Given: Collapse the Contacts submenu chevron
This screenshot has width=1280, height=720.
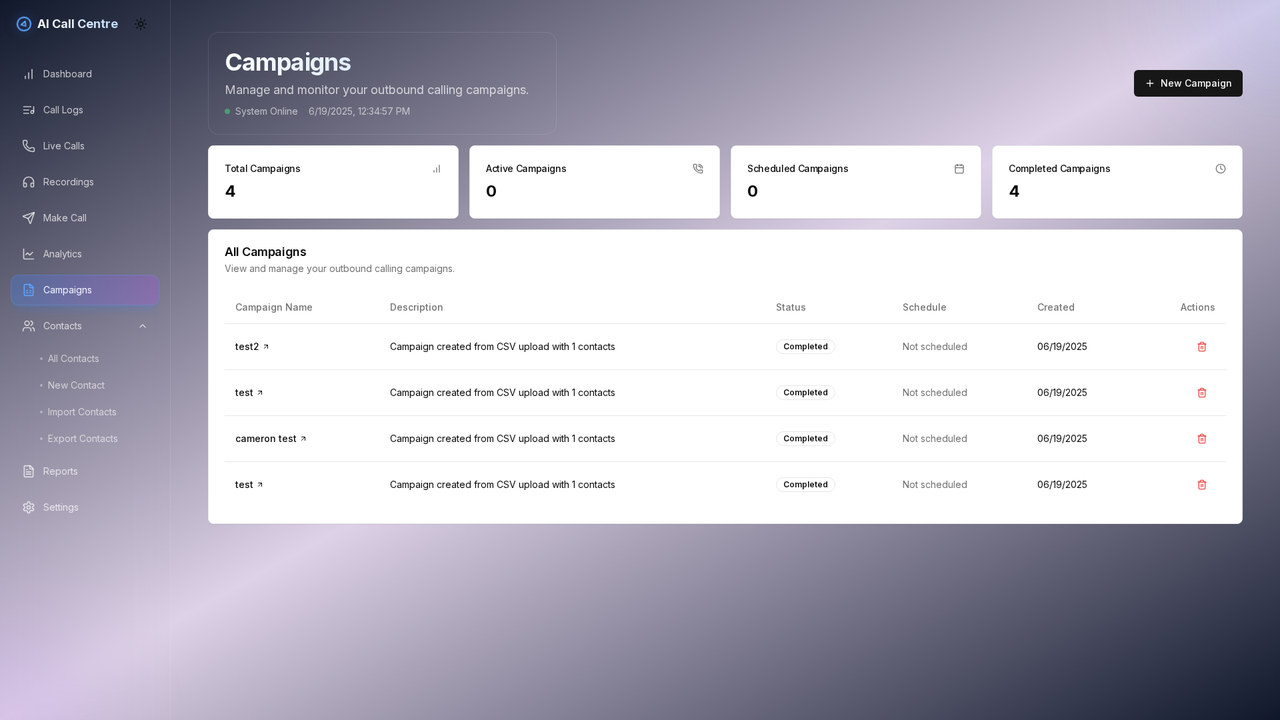Looking at the screenshot, I should 142,326.
